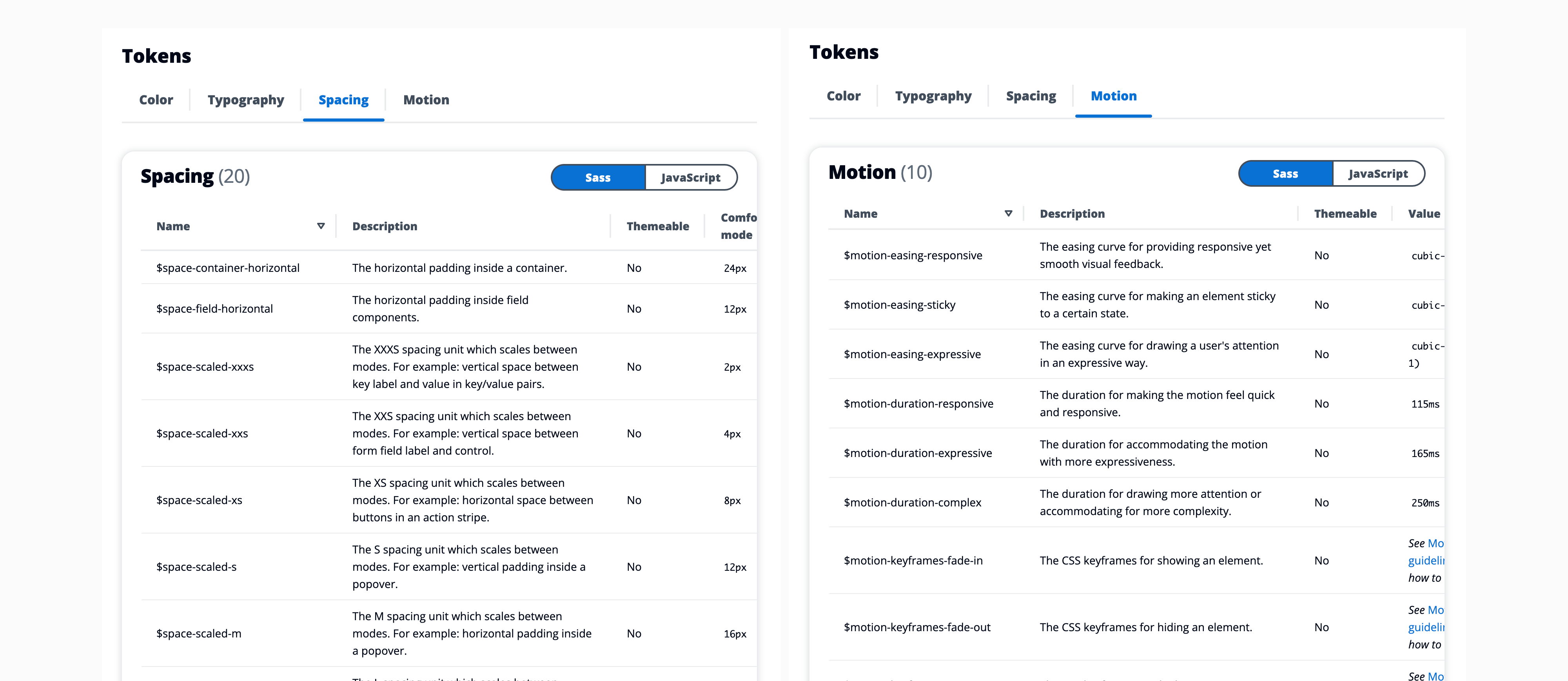
Task: Select $motion-easing-expressive token name
Action: (x=912, y=354)
